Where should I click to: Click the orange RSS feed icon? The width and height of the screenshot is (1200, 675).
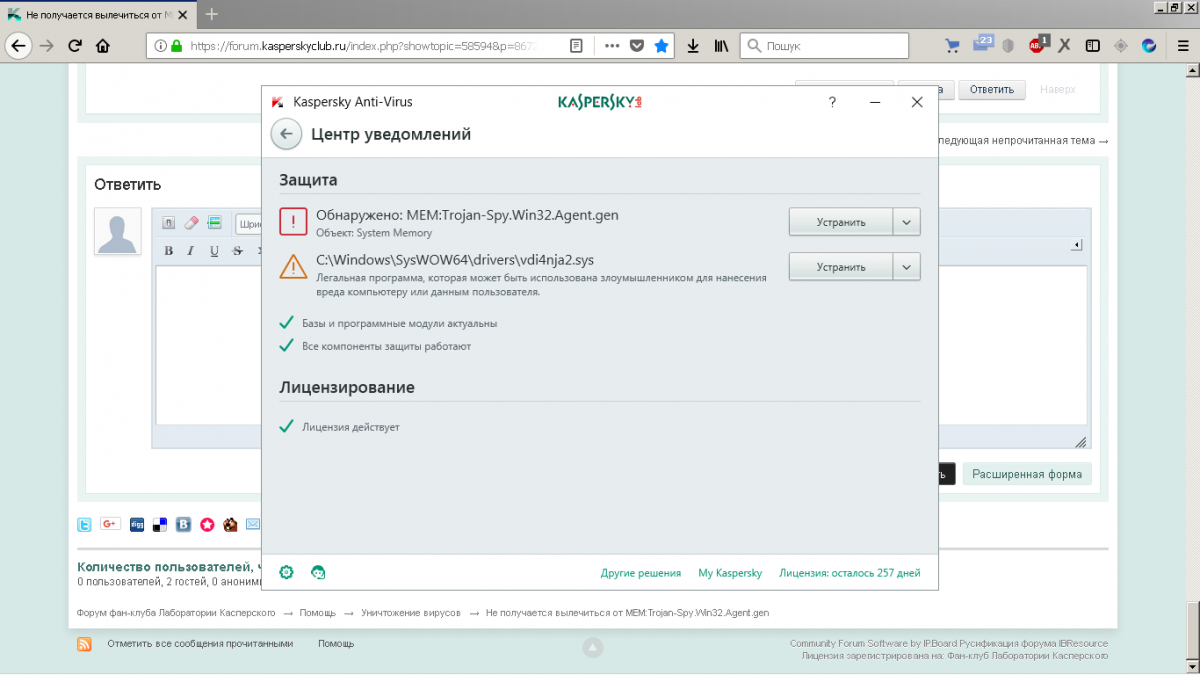point(85,644)
